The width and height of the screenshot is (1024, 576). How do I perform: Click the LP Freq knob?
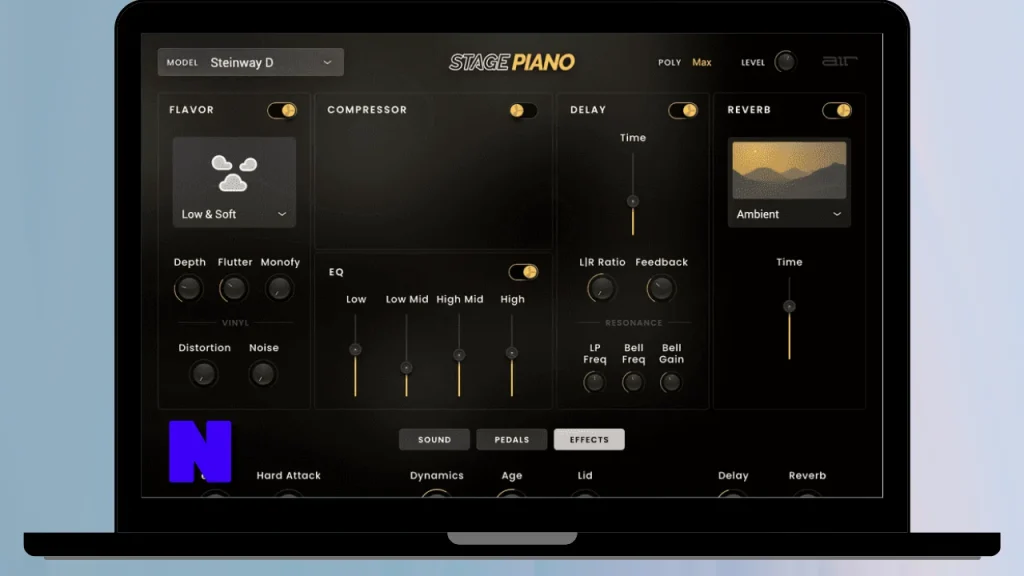[x=594, y=382]
